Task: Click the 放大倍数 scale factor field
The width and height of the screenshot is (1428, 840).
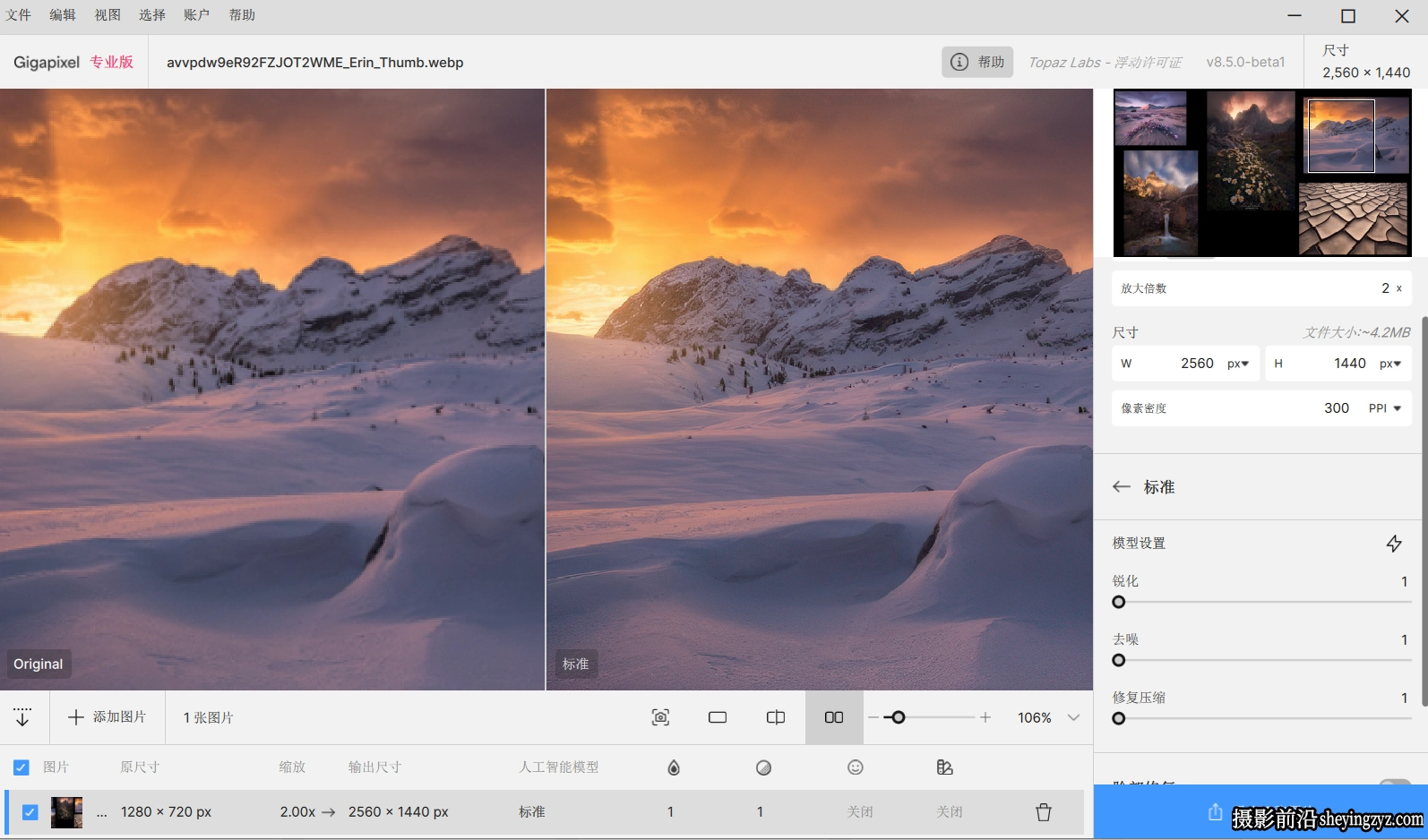Action: click(1261, 288)
